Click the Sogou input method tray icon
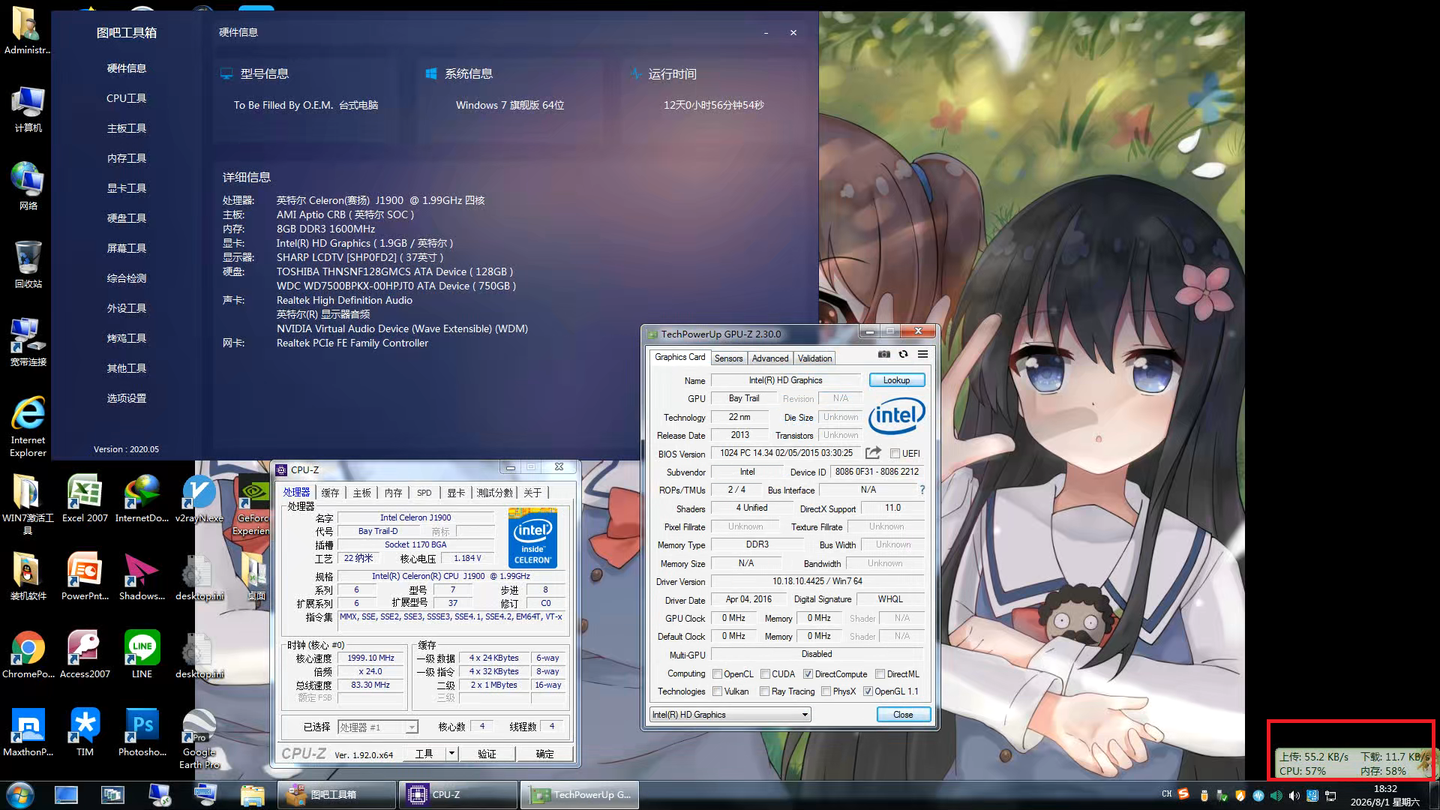This screenshot has width=1440, height=810. click(x=1185, y=795)
